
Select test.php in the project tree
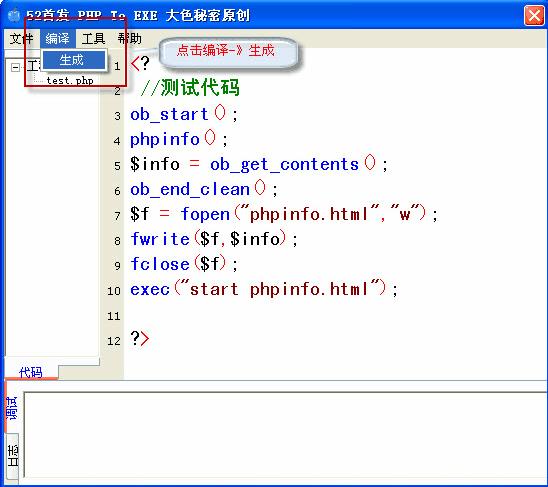[70, 81]
